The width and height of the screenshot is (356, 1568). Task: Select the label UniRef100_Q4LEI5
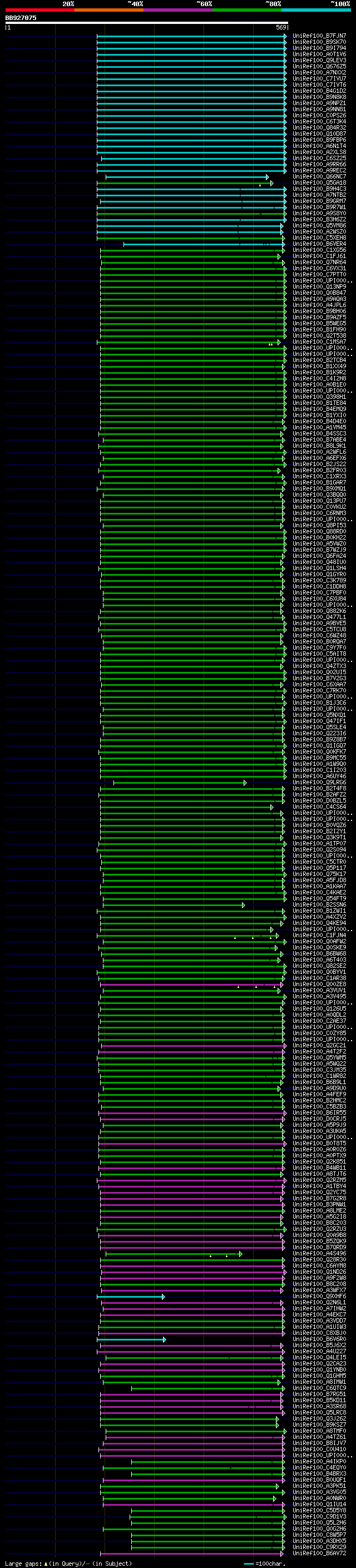319,1357
